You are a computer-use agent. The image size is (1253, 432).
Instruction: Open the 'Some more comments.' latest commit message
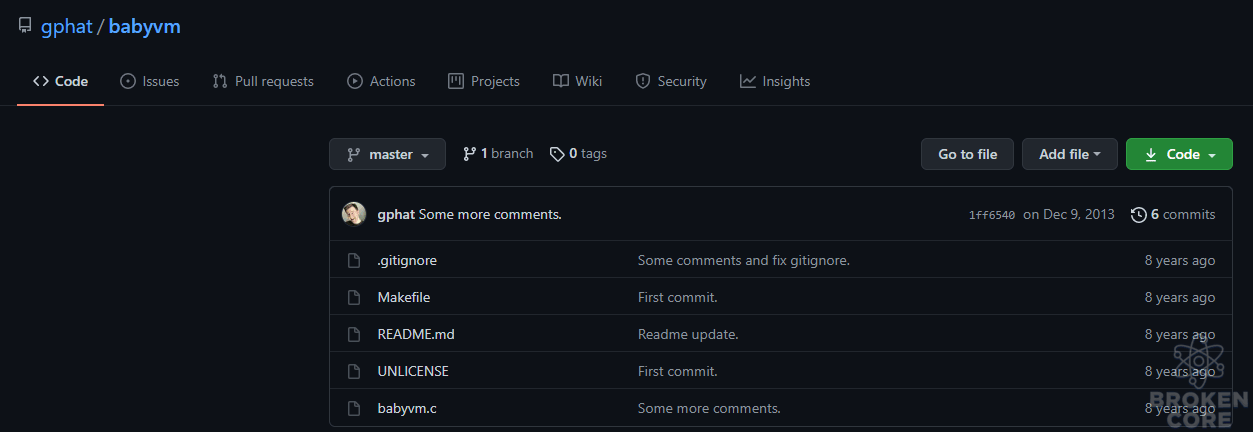(490, 214)
